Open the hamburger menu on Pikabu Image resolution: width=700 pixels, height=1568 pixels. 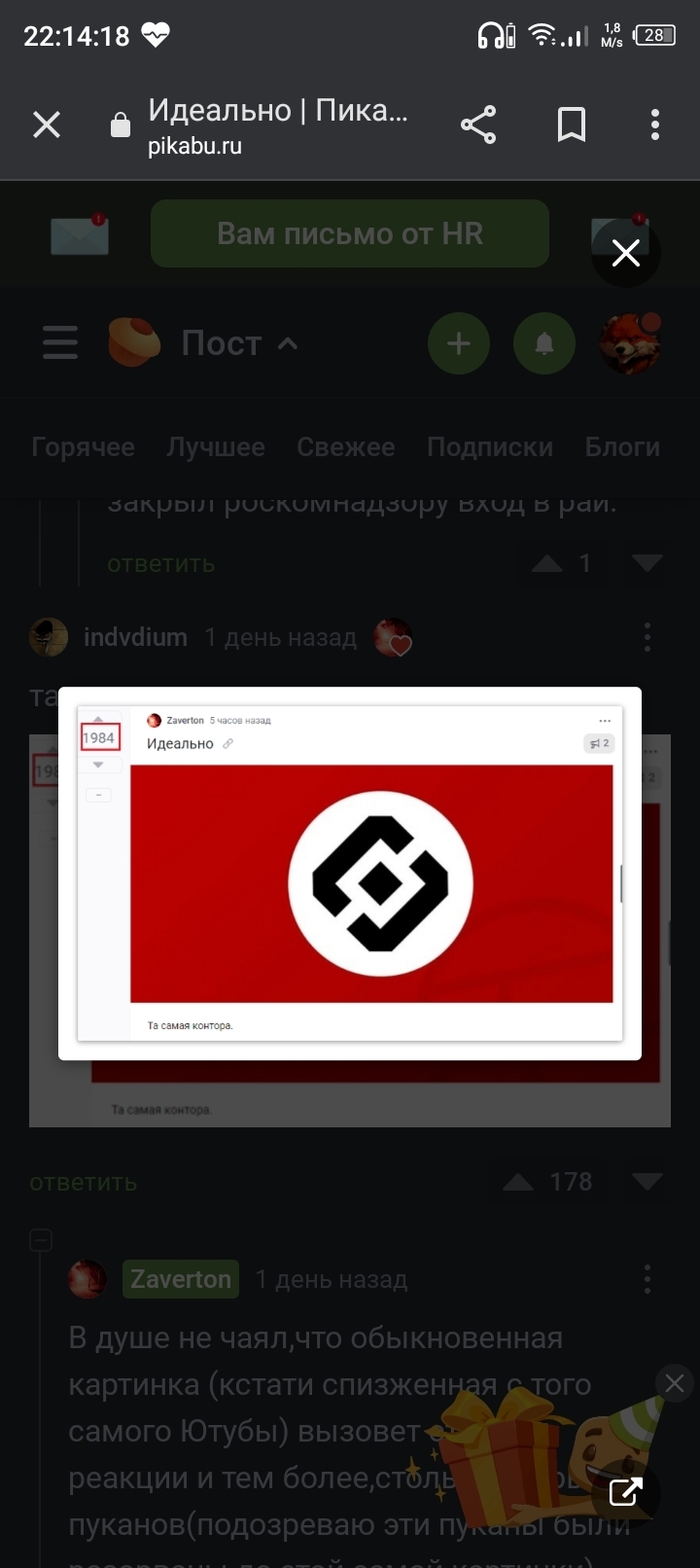[60, 342]
